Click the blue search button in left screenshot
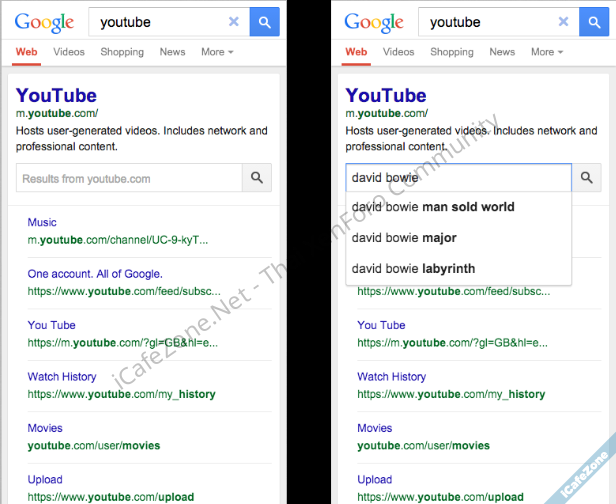Image resolution: width=616 pixels, height=504 pixels. pos(264,22)
